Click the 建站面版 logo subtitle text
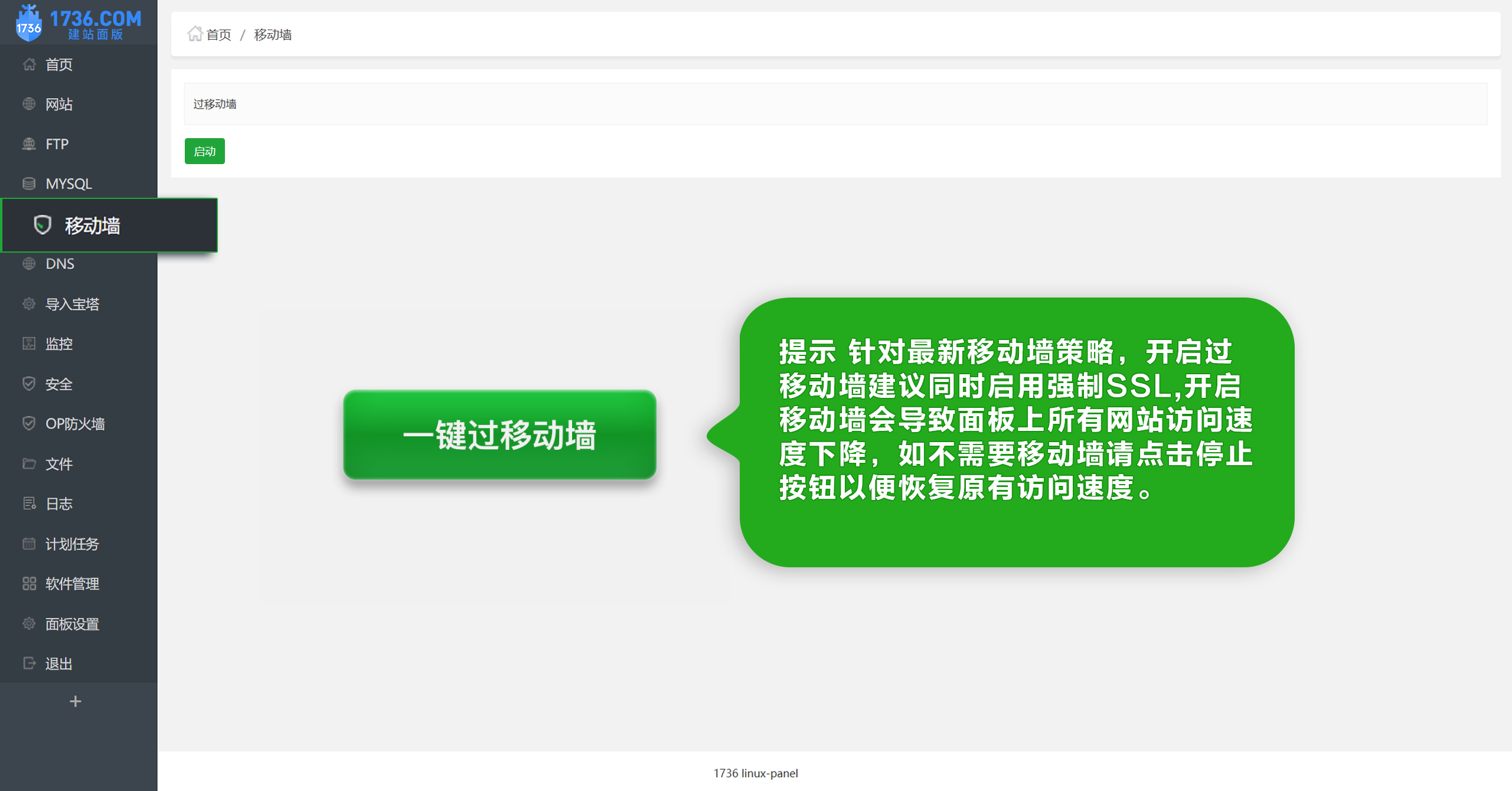 (x=96, y=34)
